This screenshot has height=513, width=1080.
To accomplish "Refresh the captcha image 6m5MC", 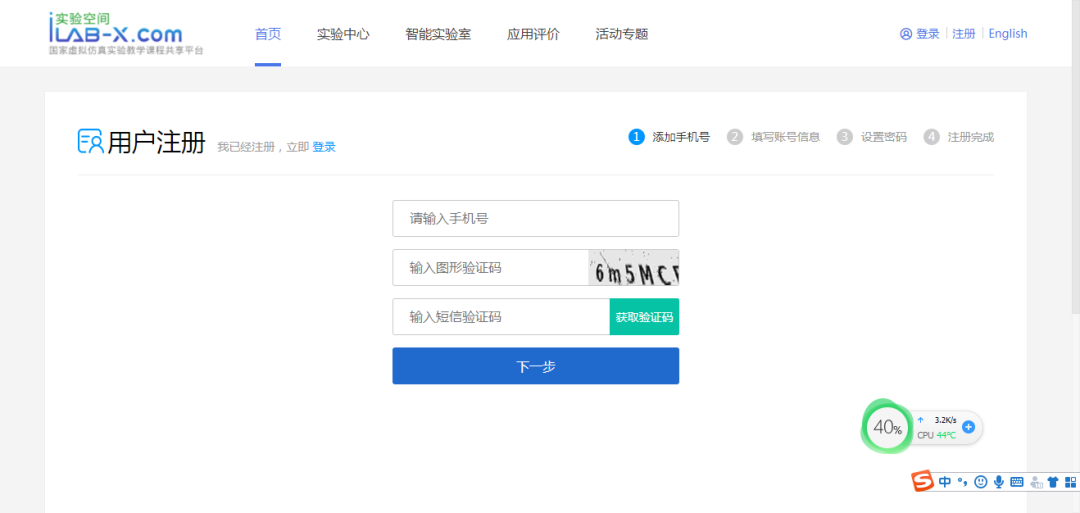I will [633, 267].
